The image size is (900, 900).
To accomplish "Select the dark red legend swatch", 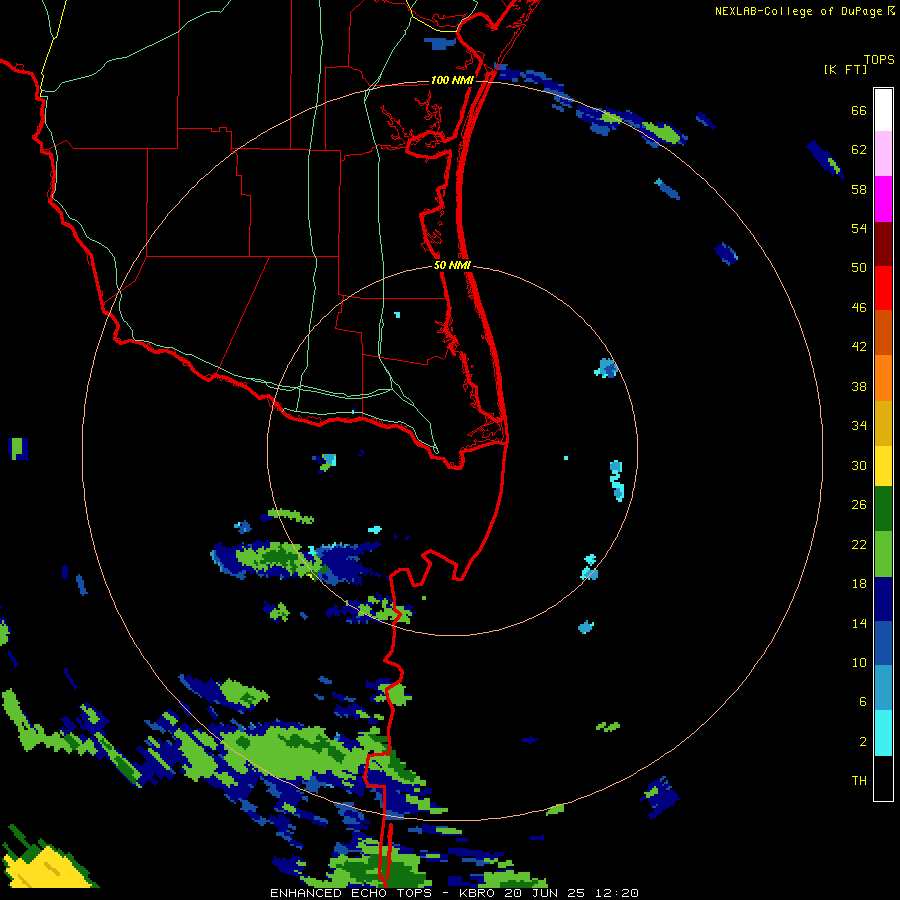I will (x=883, y=244).
